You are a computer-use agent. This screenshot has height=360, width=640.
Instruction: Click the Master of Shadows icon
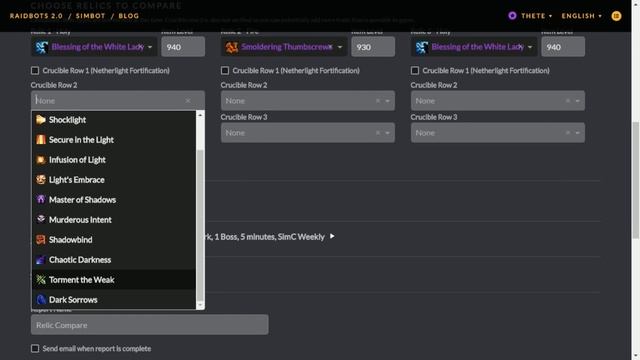click(x=41, y=200)
